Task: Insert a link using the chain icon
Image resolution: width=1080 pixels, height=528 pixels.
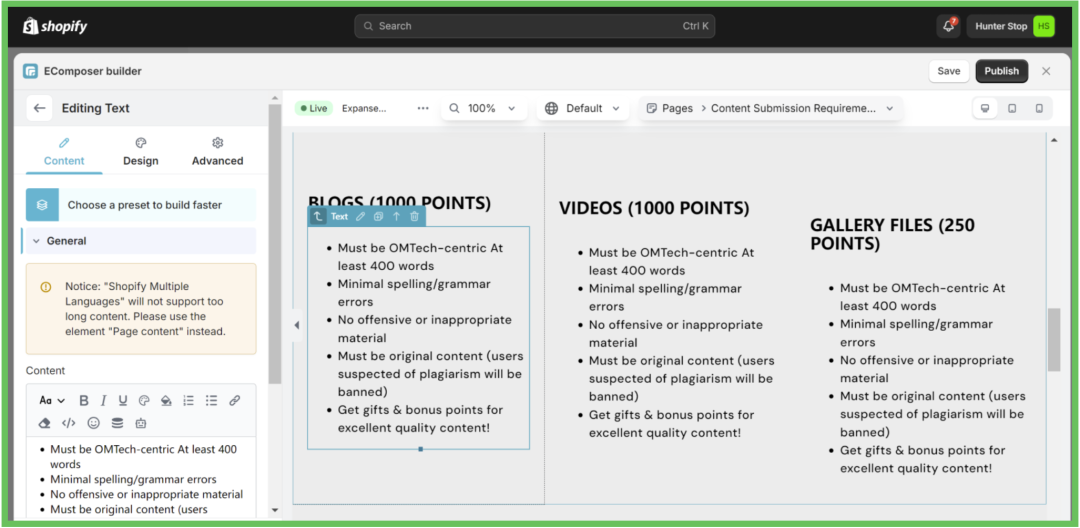Action: pos(235,401)
